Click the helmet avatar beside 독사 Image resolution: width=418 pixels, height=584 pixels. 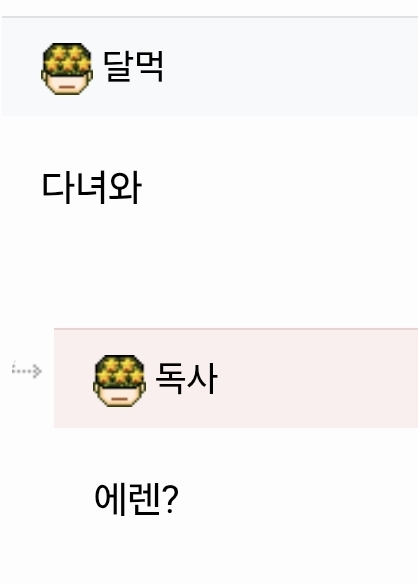[119, 381]
